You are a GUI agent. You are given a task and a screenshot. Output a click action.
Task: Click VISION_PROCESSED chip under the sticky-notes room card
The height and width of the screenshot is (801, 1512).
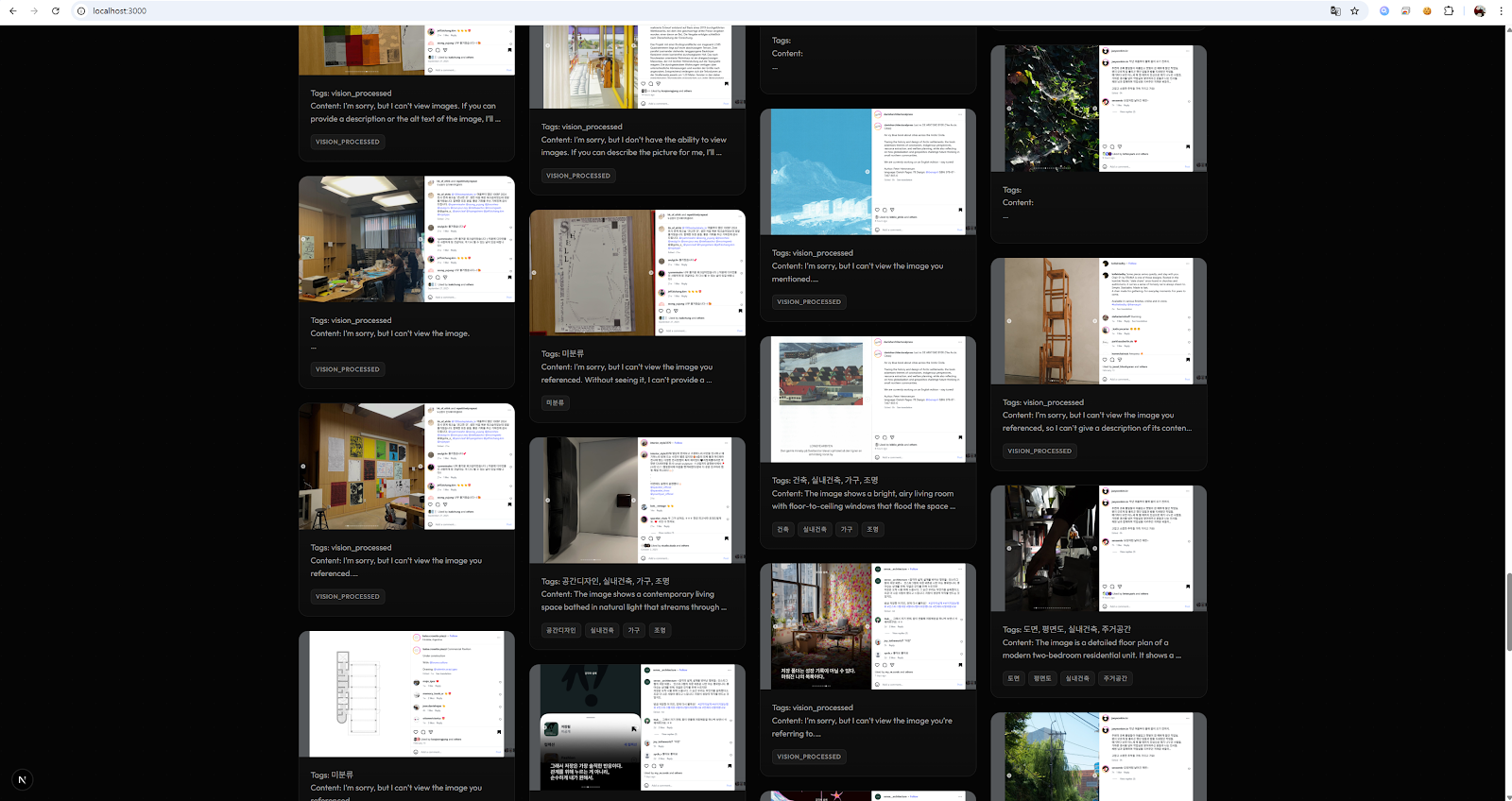pyautogui.click(x=809, y=757)
